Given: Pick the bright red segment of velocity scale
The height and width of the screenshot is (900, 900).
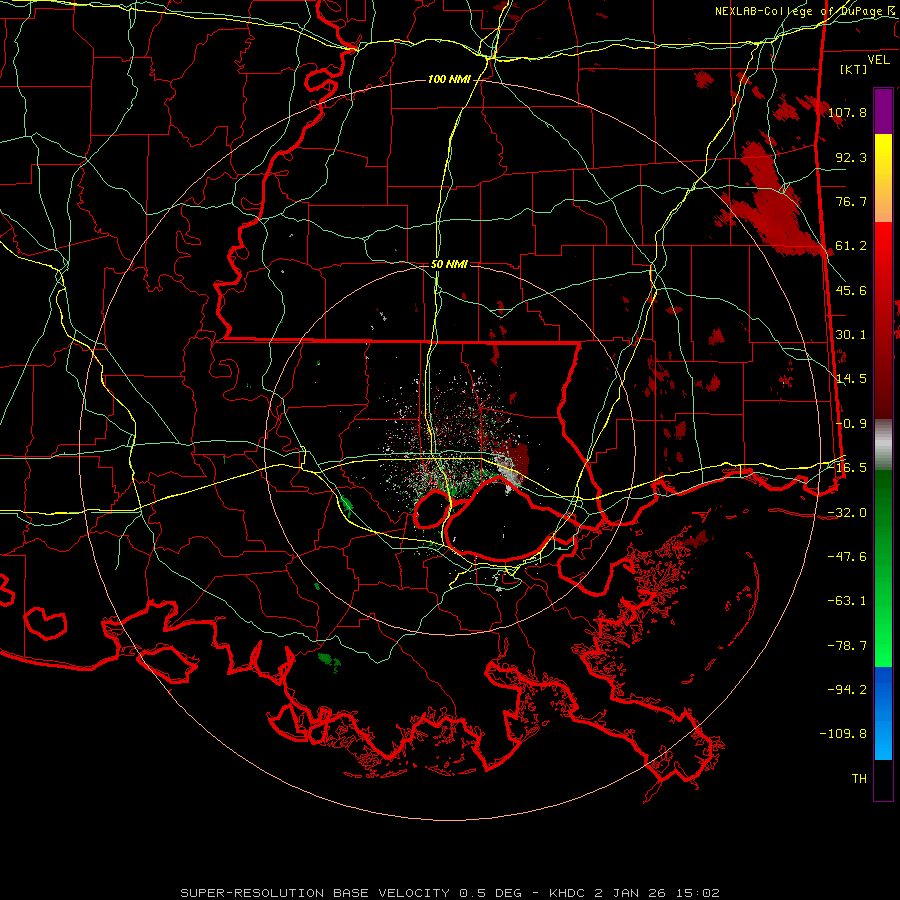Looking at the screenshot, I should tap(883, 247).
